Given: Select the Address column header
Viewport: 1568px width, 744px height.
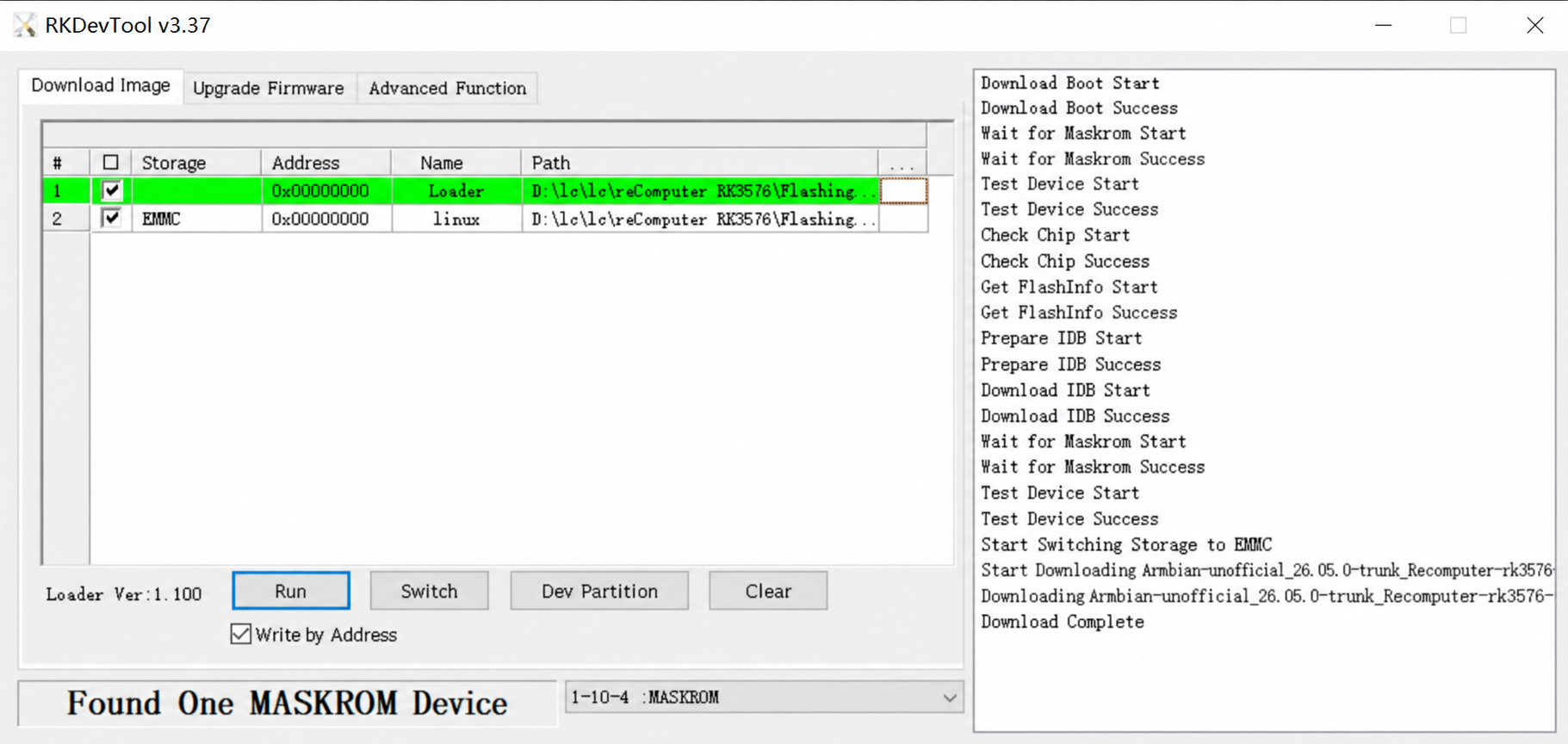Looking at the screenshot, I should (x=326, y=163).
